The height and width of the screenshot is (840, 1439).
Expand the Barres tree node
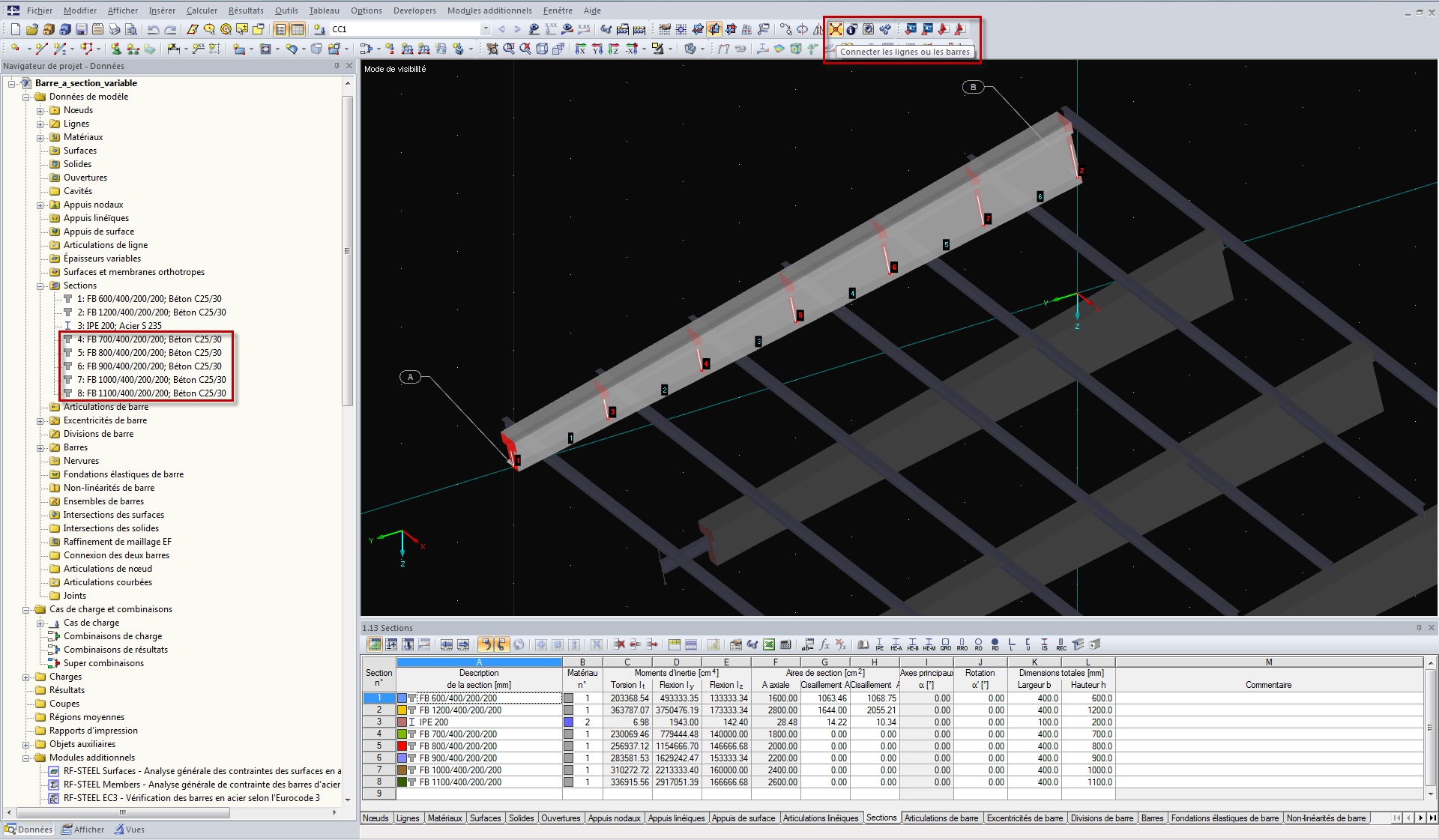[40, 447]
